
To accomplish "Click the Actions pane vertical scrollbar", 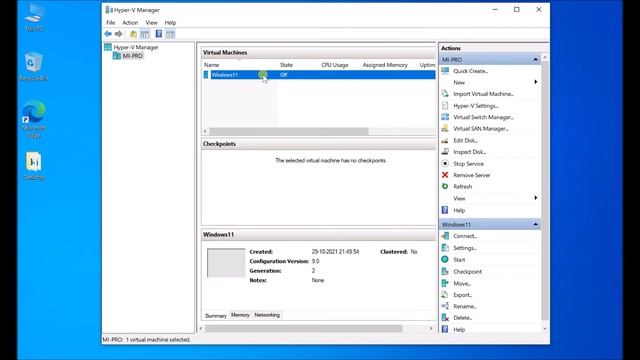I will point(544,190).
